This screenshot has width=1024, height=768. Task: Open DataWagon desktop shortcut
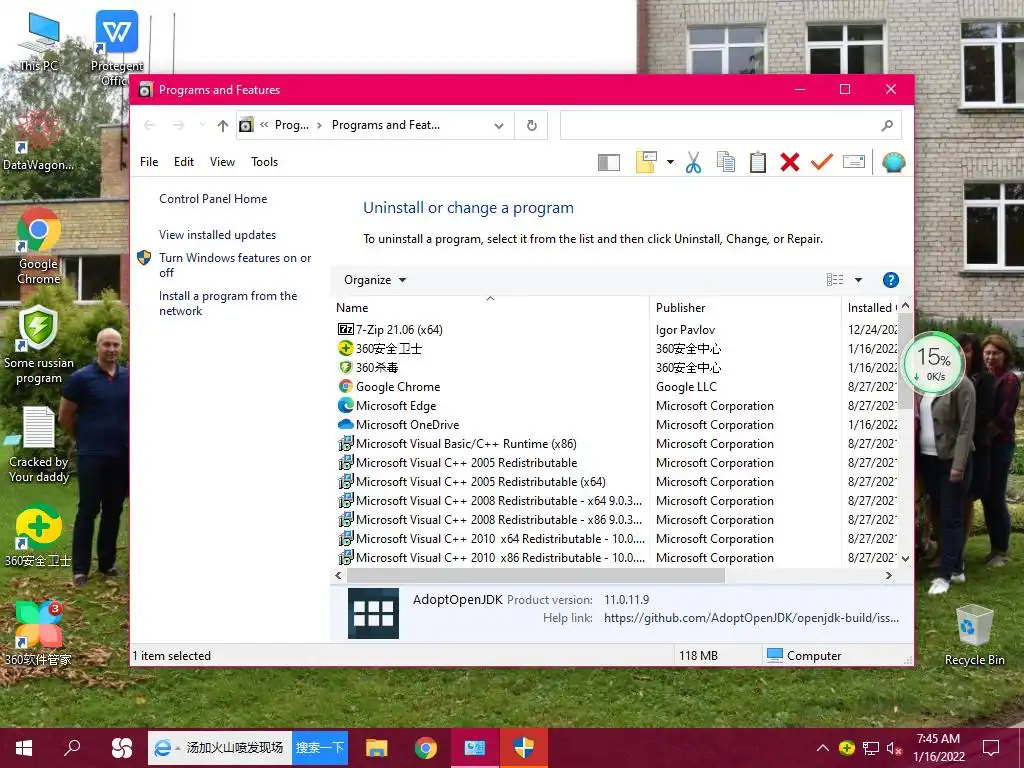pyautogui.click(x=39, y=140)
